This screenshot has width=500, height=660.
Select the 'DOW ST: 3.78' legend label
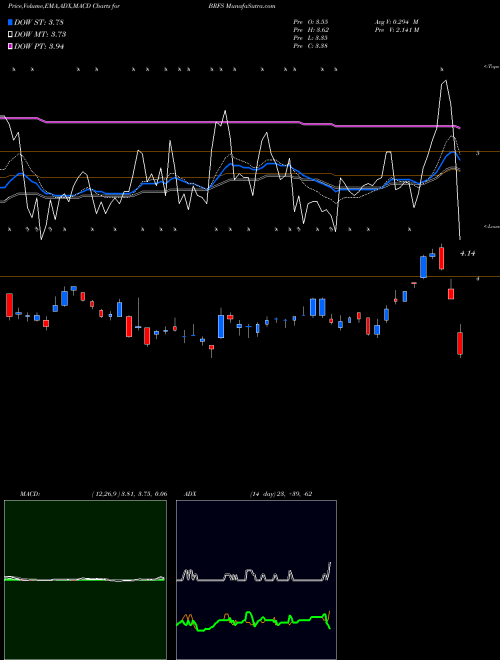coord(39,22)
